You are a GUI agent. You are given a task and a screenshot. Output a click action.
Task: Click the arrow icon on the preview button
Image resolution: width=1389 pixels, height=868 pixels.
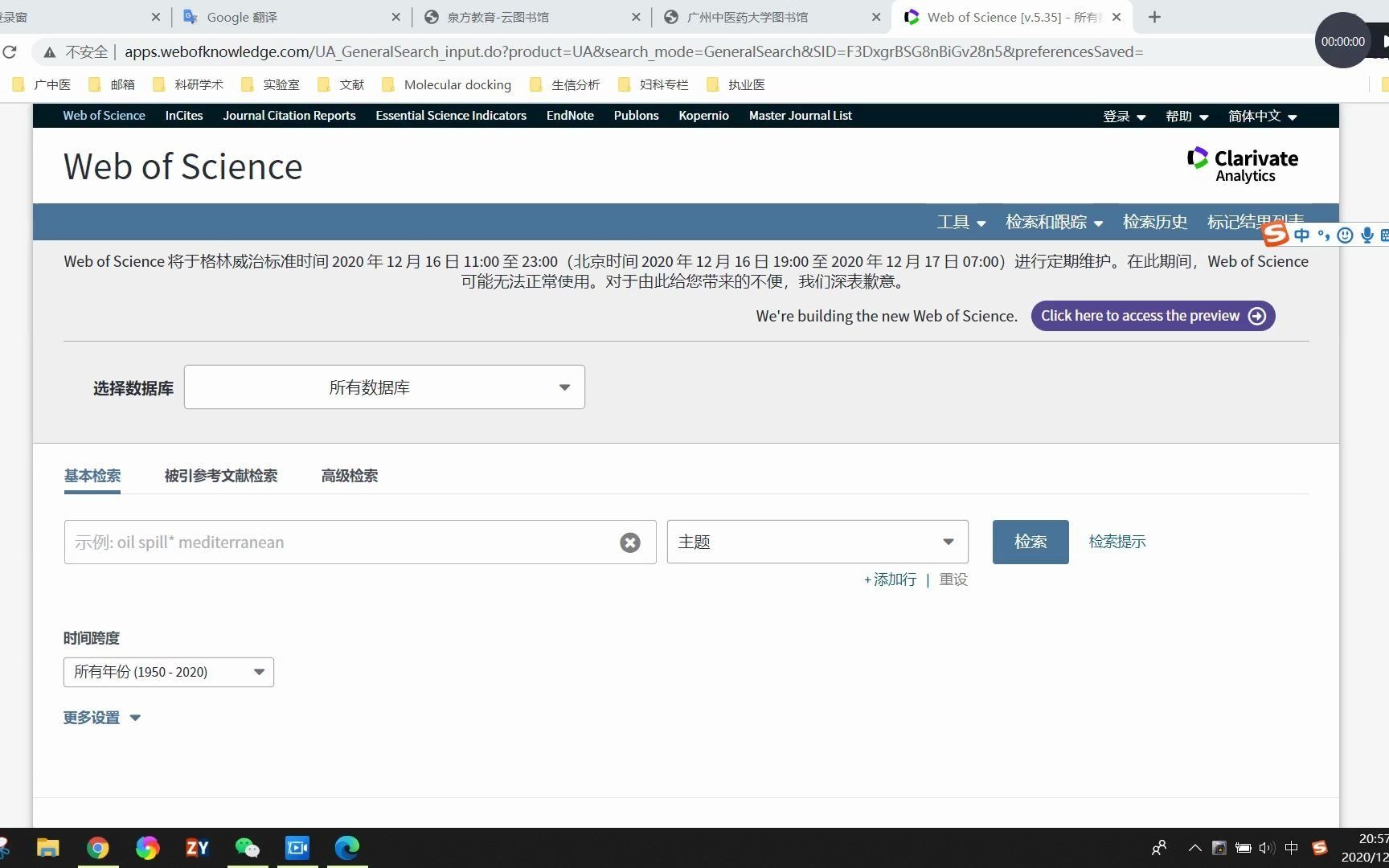tap(1257, 316)
